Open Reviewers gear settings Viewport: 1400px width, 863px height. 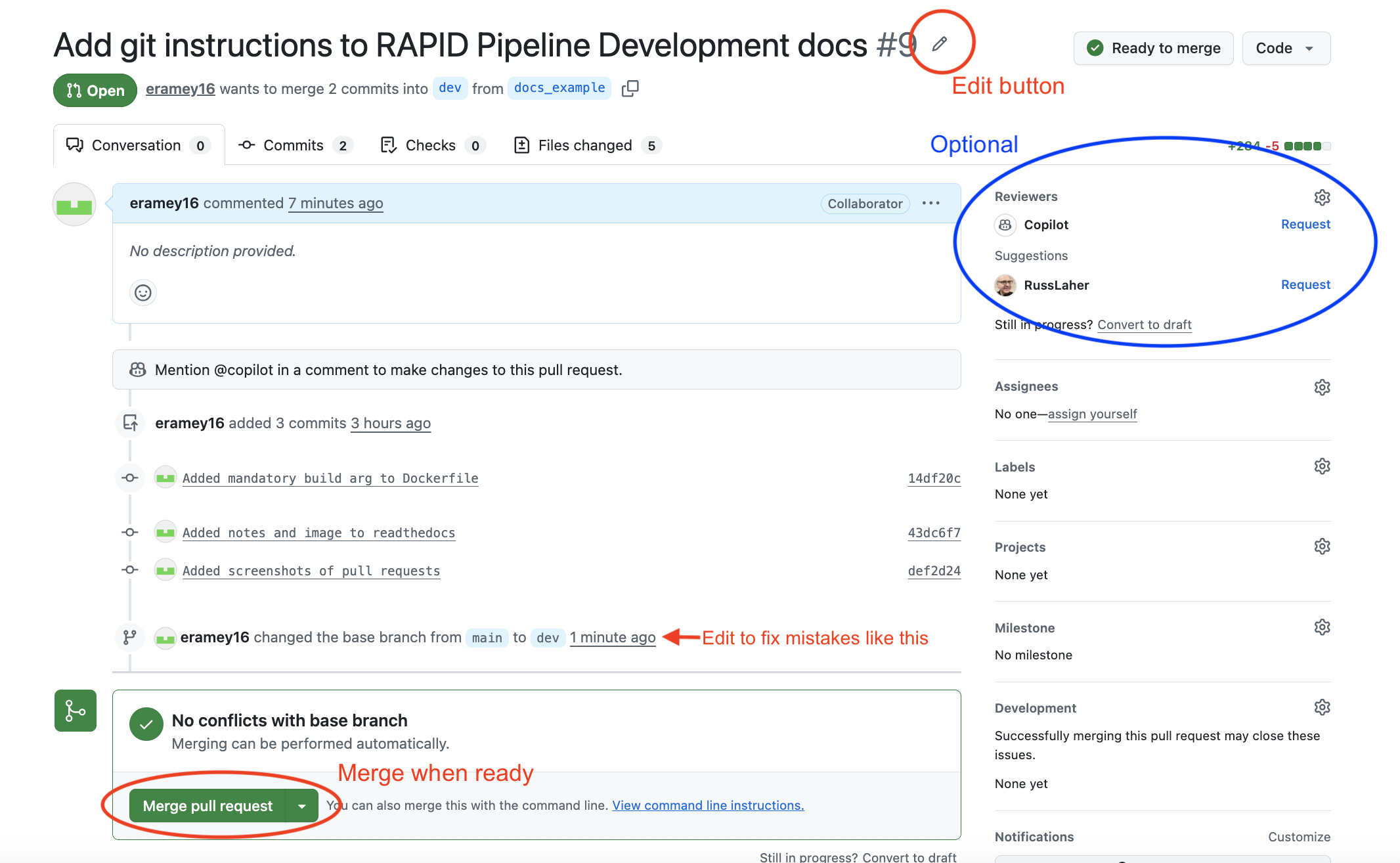click(x=1322, y=197)
